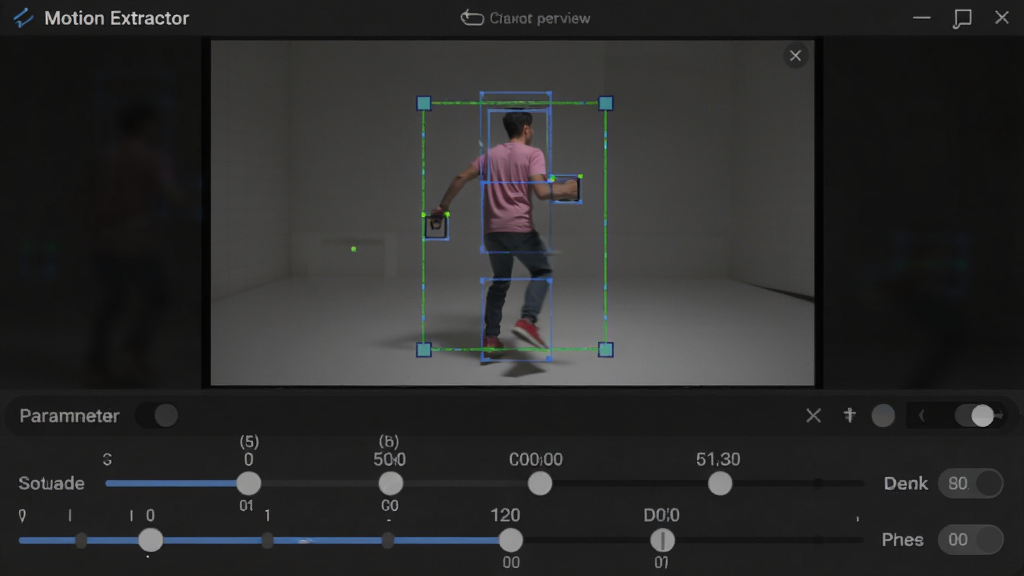Screen dimensions: 1024x576
Task: Click the X icon in the parameter bar
Action: pos(813,415)
